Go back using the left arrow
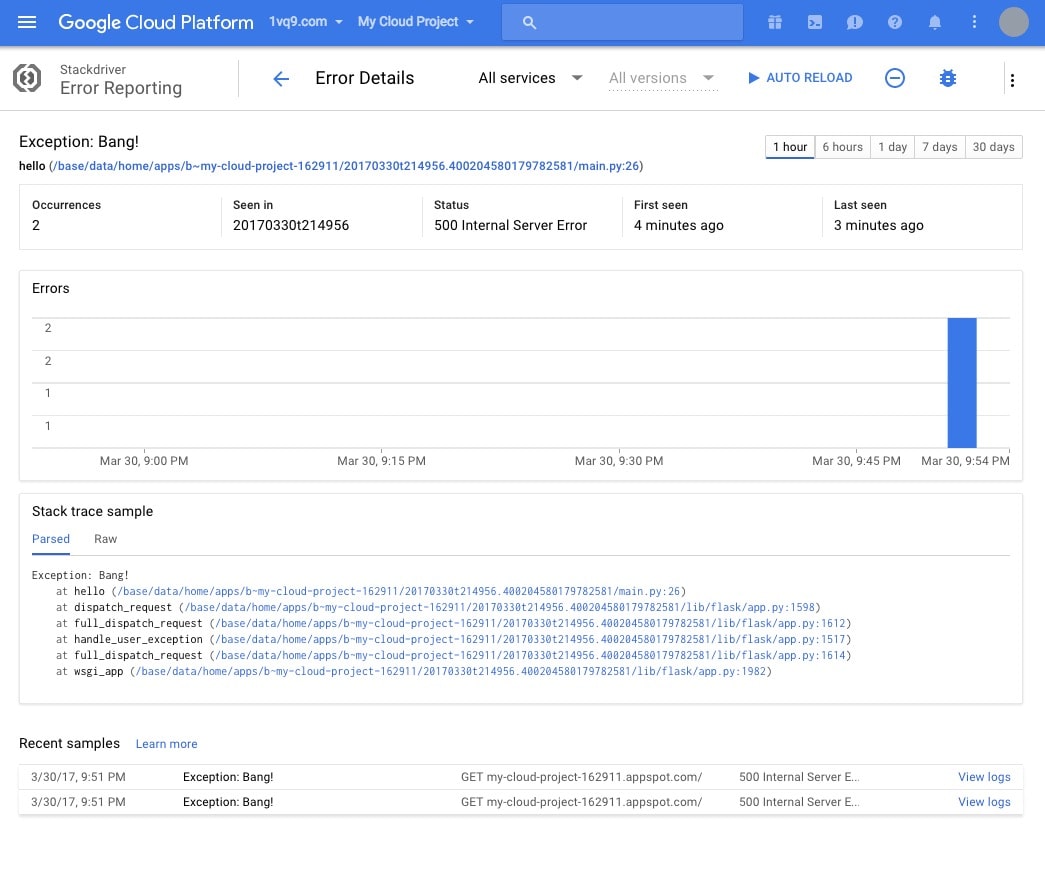Screen dimensions: 1045x875 (281, 79)
